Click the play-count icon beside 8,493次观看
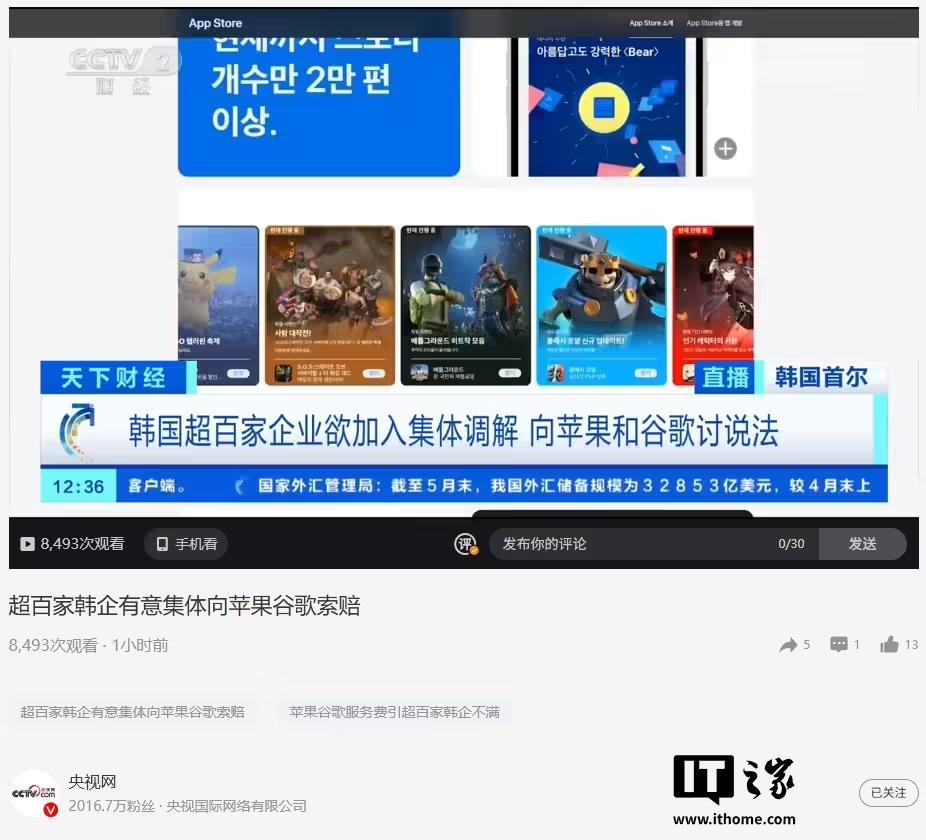Screen dimensions: 926x840 27,544
